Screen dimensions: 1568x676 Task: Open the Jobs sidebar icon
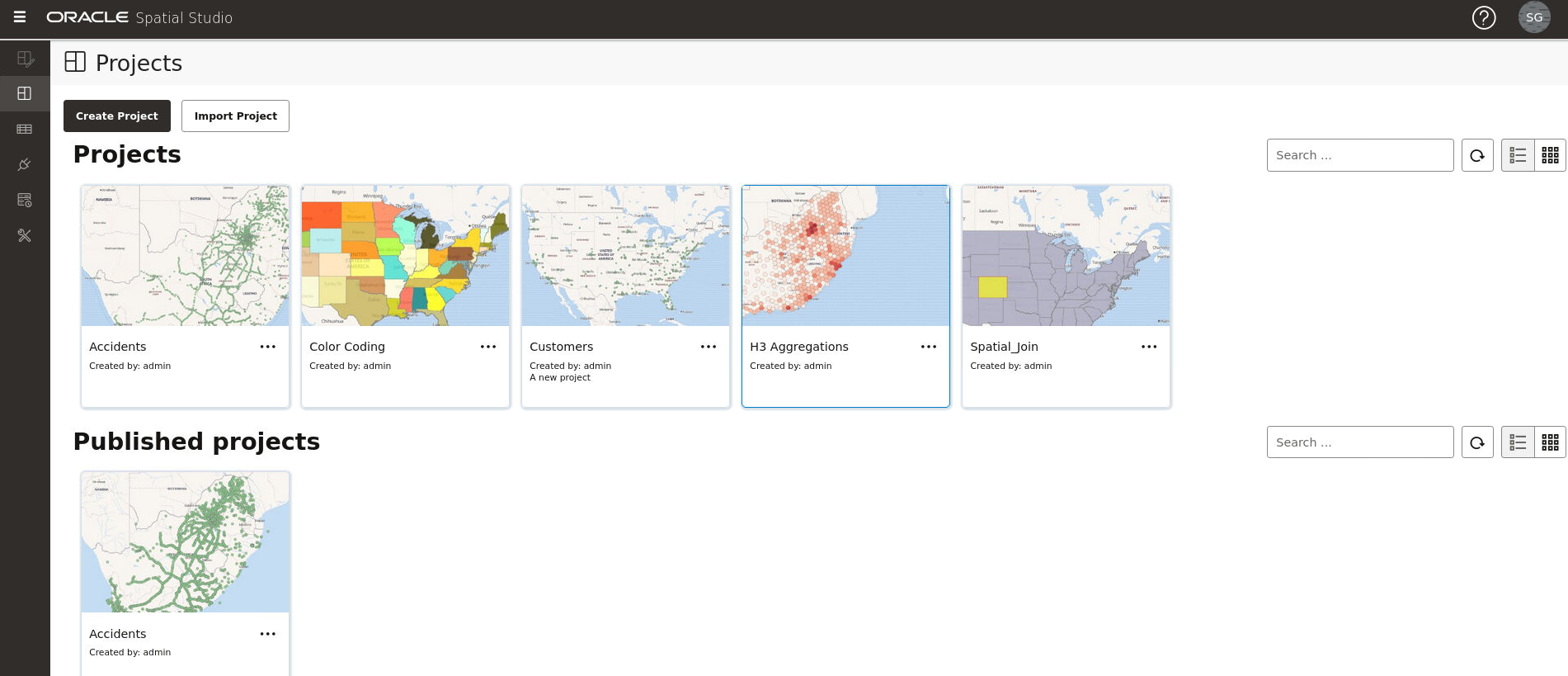[x=25, y=200]
